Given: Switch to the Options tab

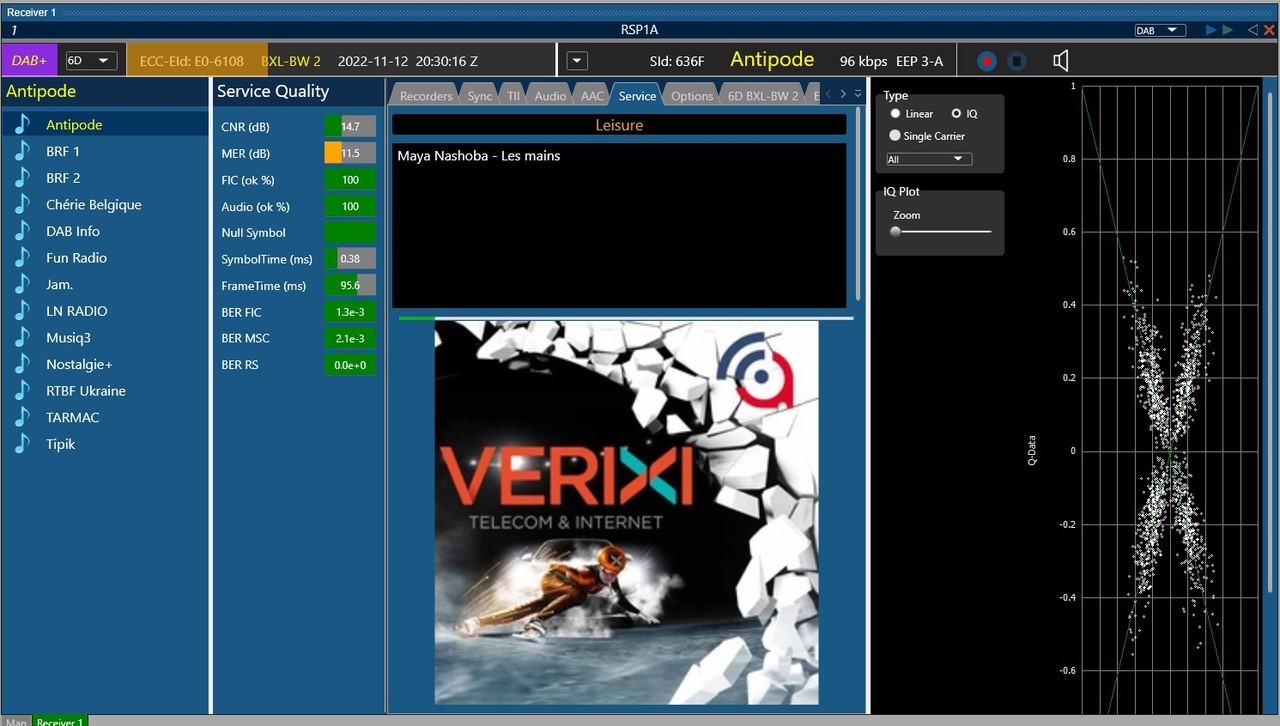Looking at the screenshot, I should click(x=692, y=95).
